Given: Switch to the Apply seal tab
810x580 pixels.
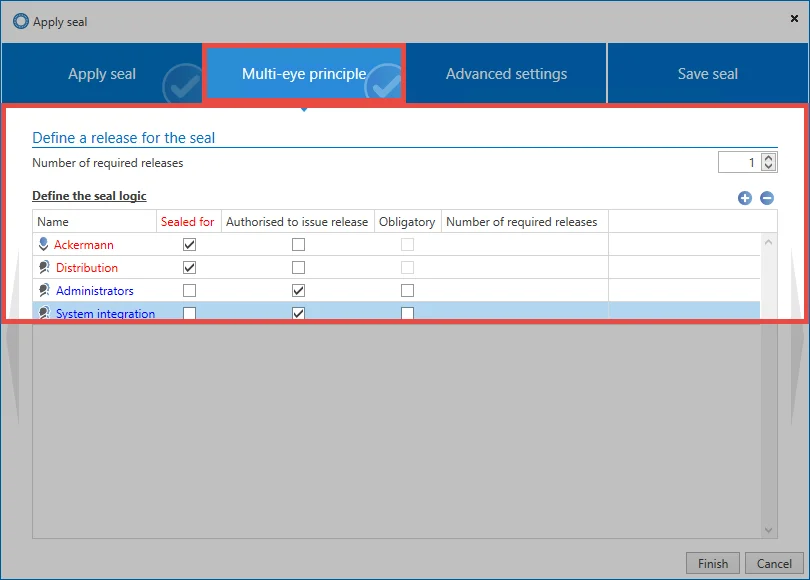Looking at the screenshot, I should 102,73.
